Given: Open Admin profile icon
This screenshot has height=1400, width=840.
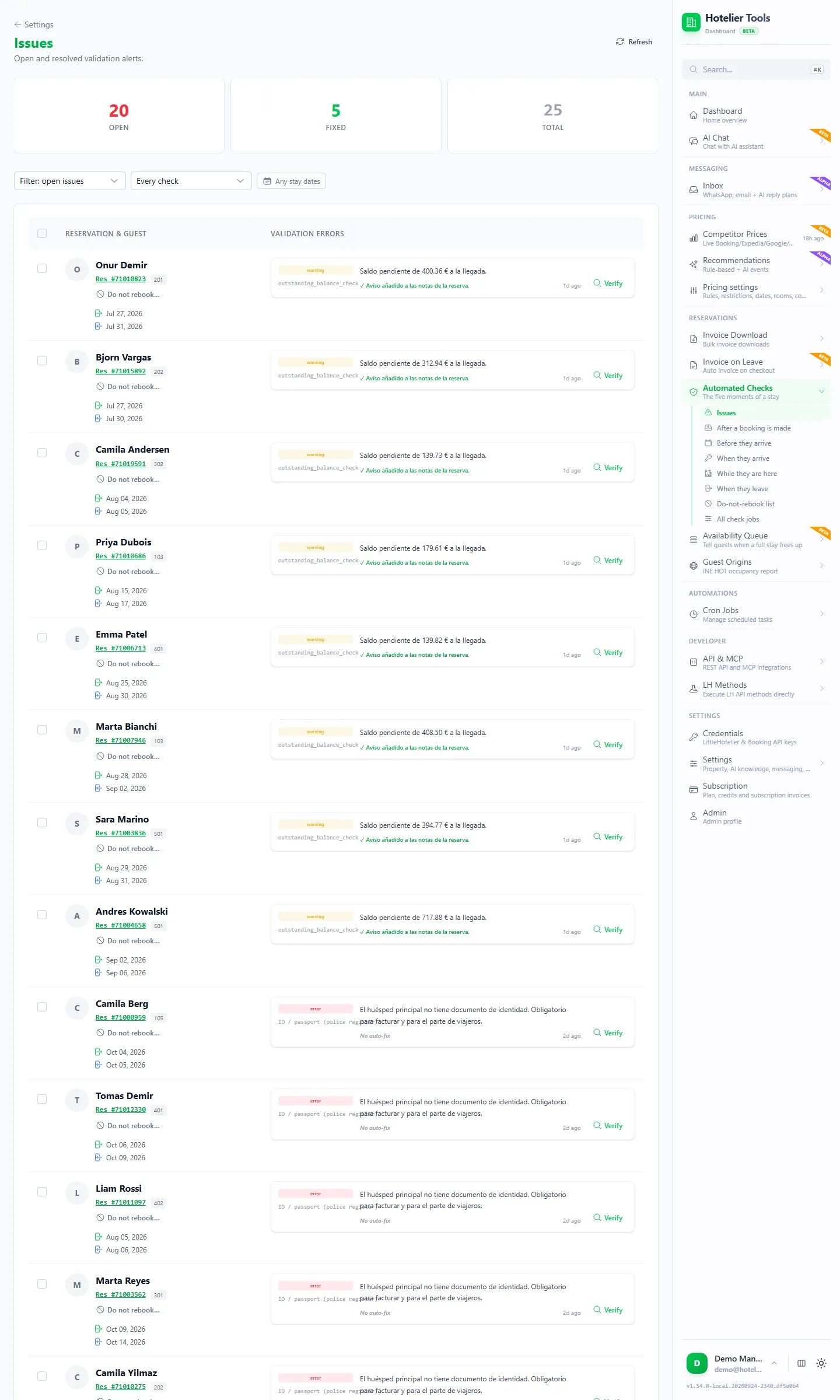Looking at the screenshot, I should click(x=694, y=817).
